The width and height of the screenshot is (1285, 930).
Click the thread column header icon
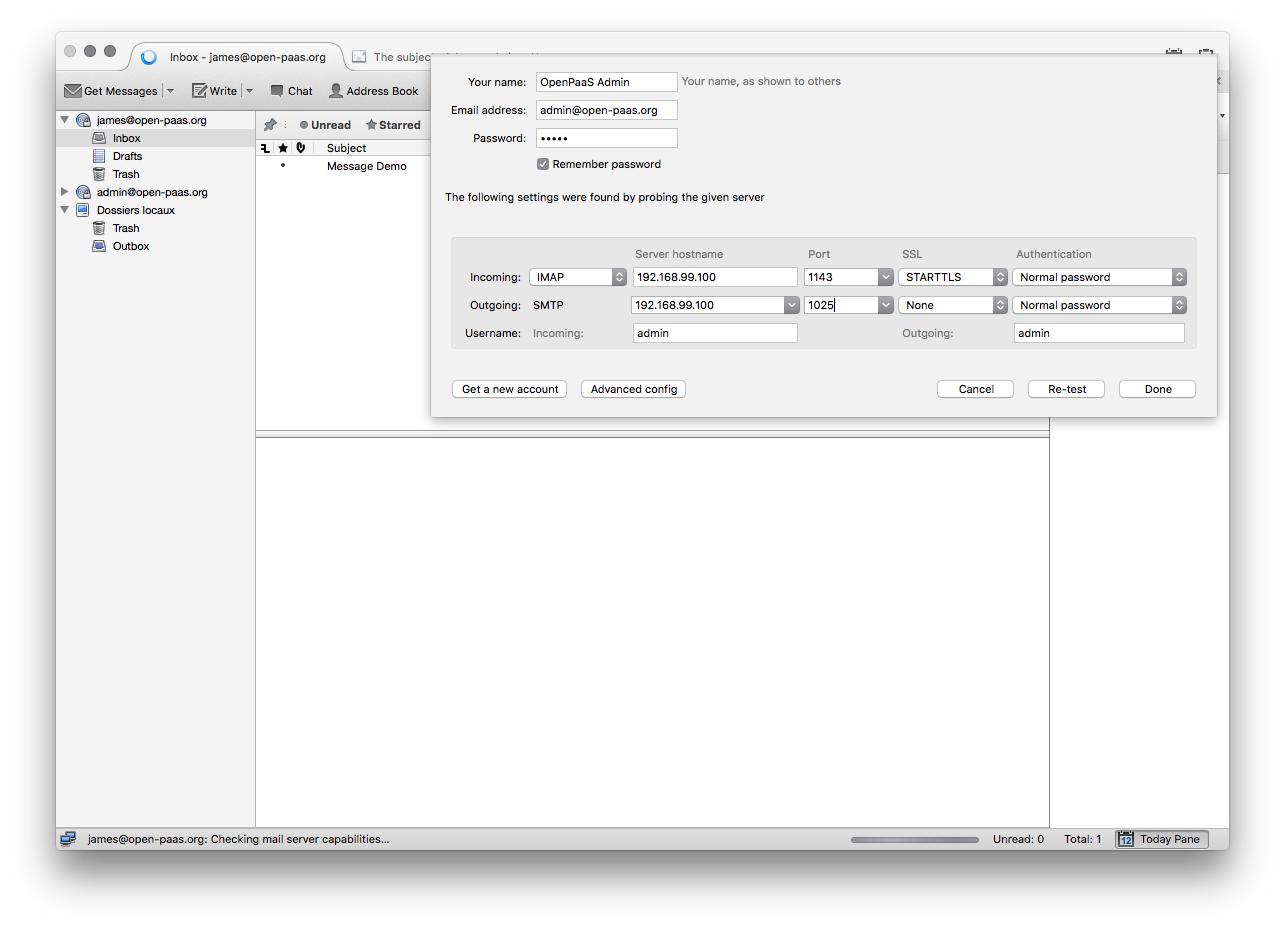click(265, 148)
